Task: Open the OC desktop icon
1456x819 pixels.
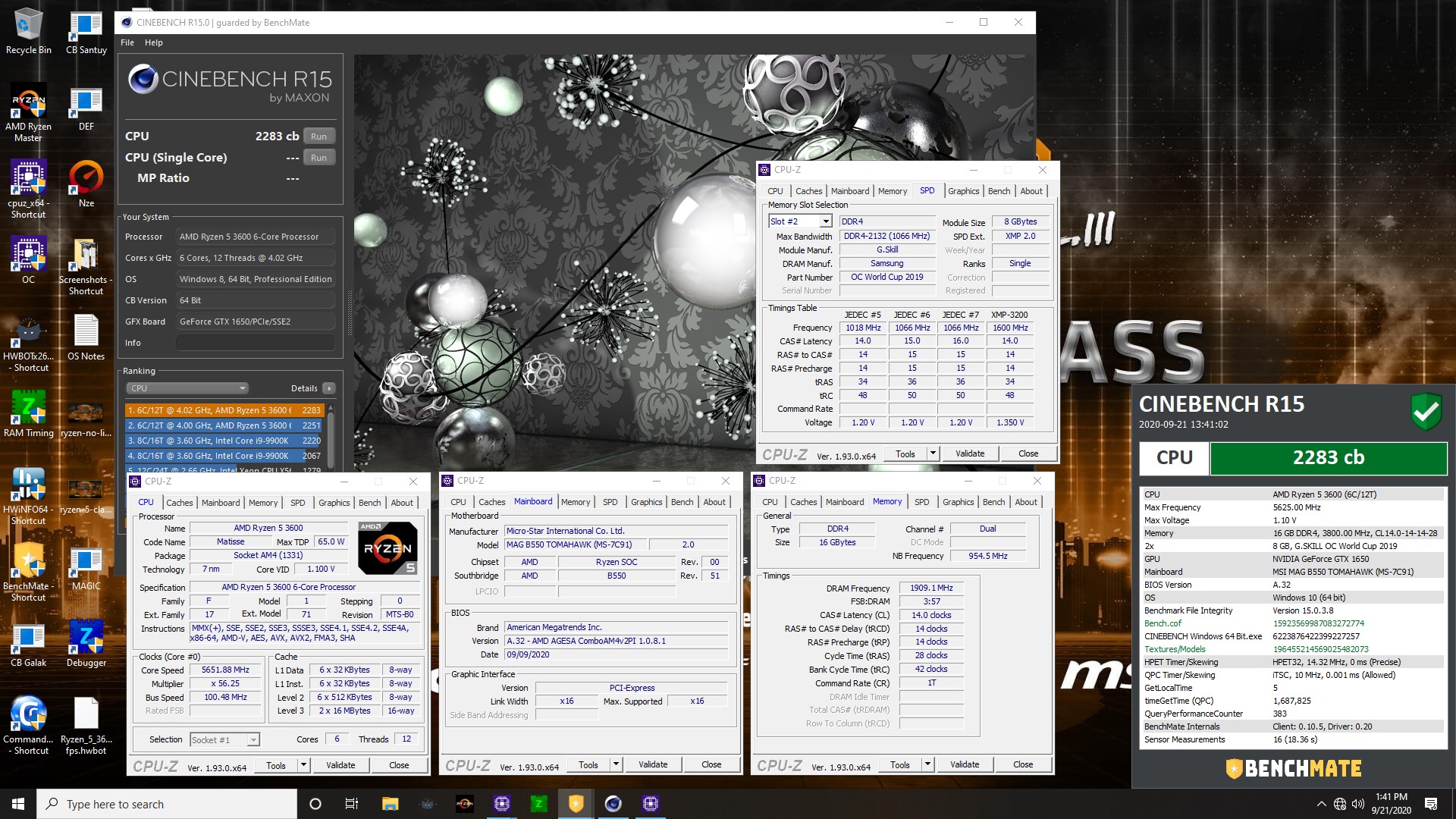Action: (x=29, y=260)
